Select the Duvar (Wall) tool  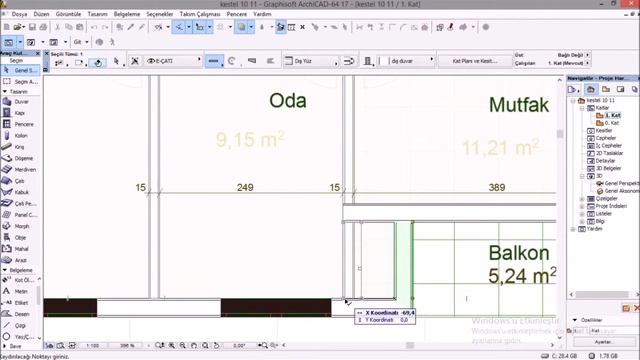pyautogui.click(x=20, y=102)
